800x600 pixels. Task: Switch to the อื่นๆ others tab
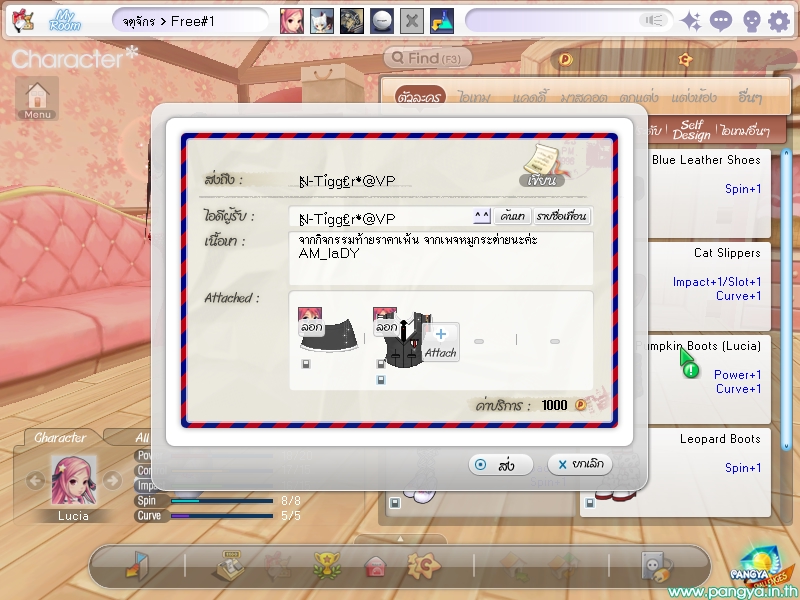(750, 97)
